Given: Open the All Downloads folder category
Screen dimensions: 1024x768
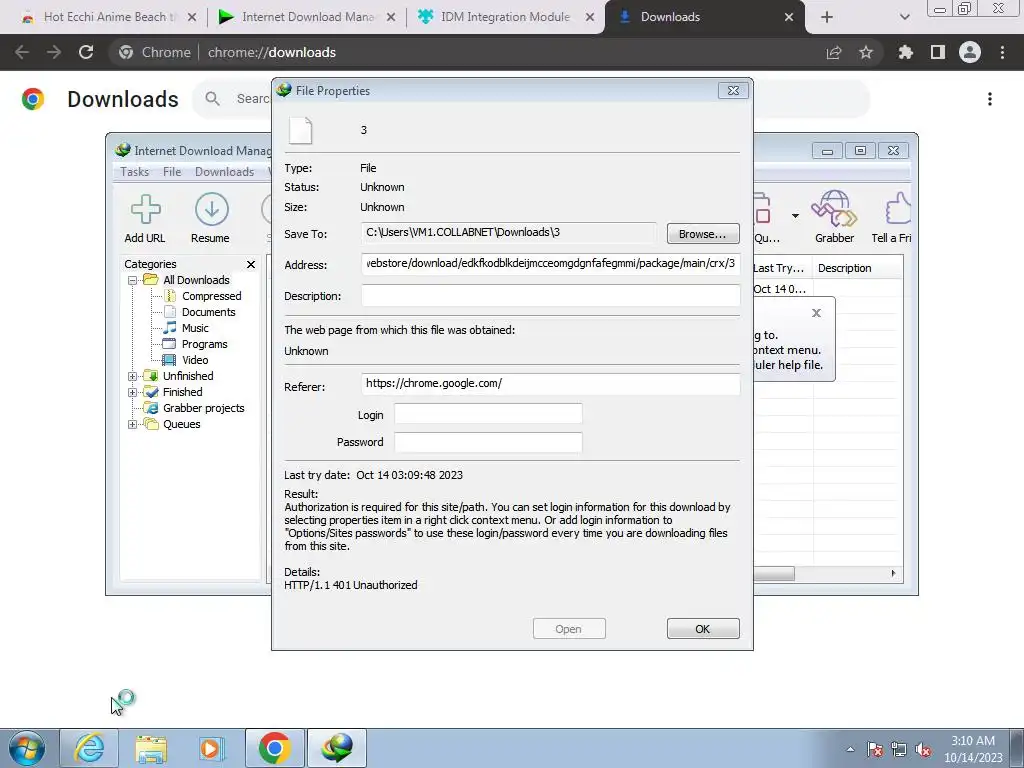Looking at the screenshot, I should pos(196,280).
